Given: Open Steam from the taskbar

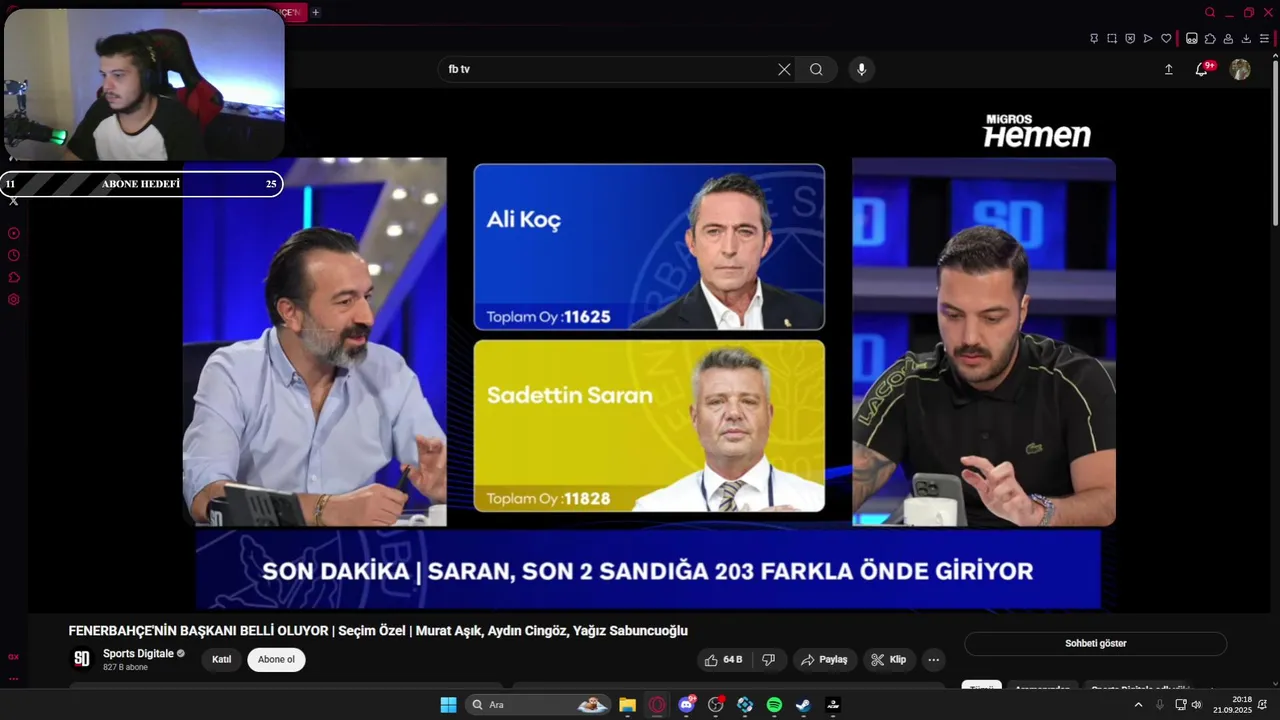Looking at the screenshot, I should 803,705.
